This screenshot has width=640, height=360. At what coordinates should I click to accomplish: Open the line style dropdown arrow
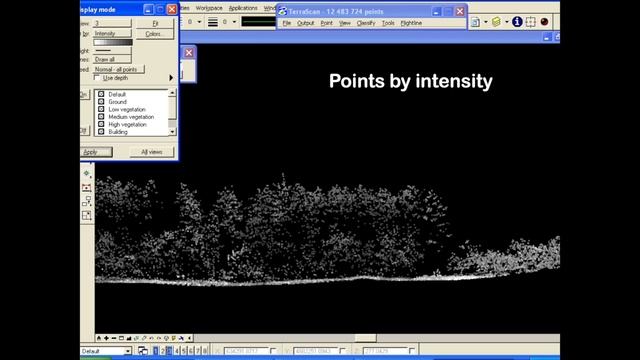click(234, 22)
